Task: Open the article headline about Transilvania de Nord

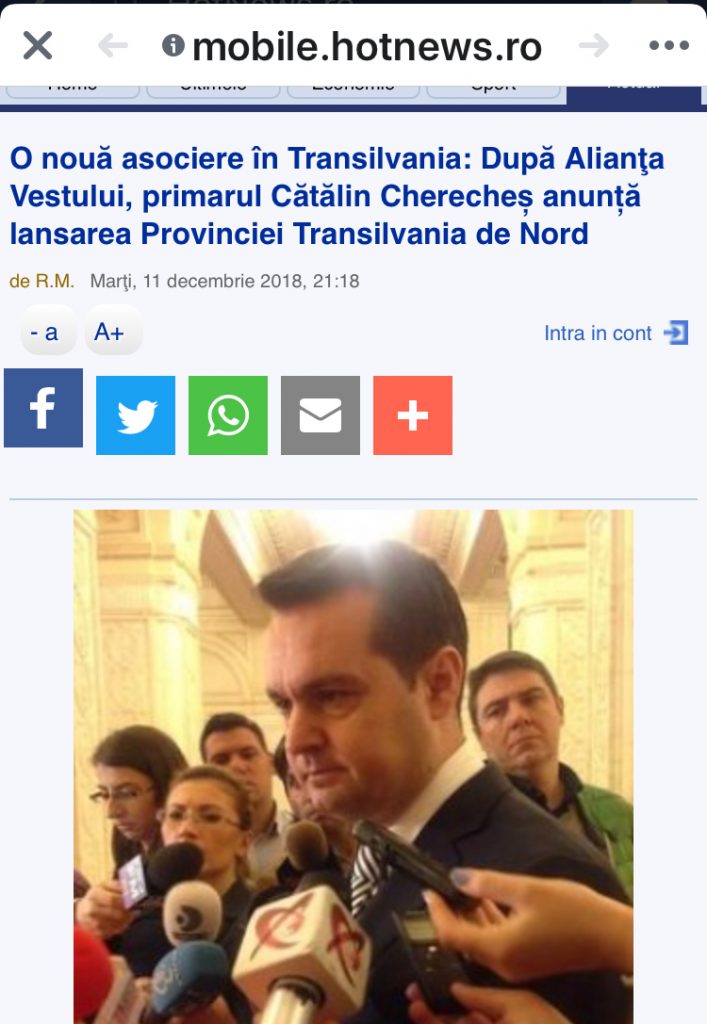Action: [337, 196]
